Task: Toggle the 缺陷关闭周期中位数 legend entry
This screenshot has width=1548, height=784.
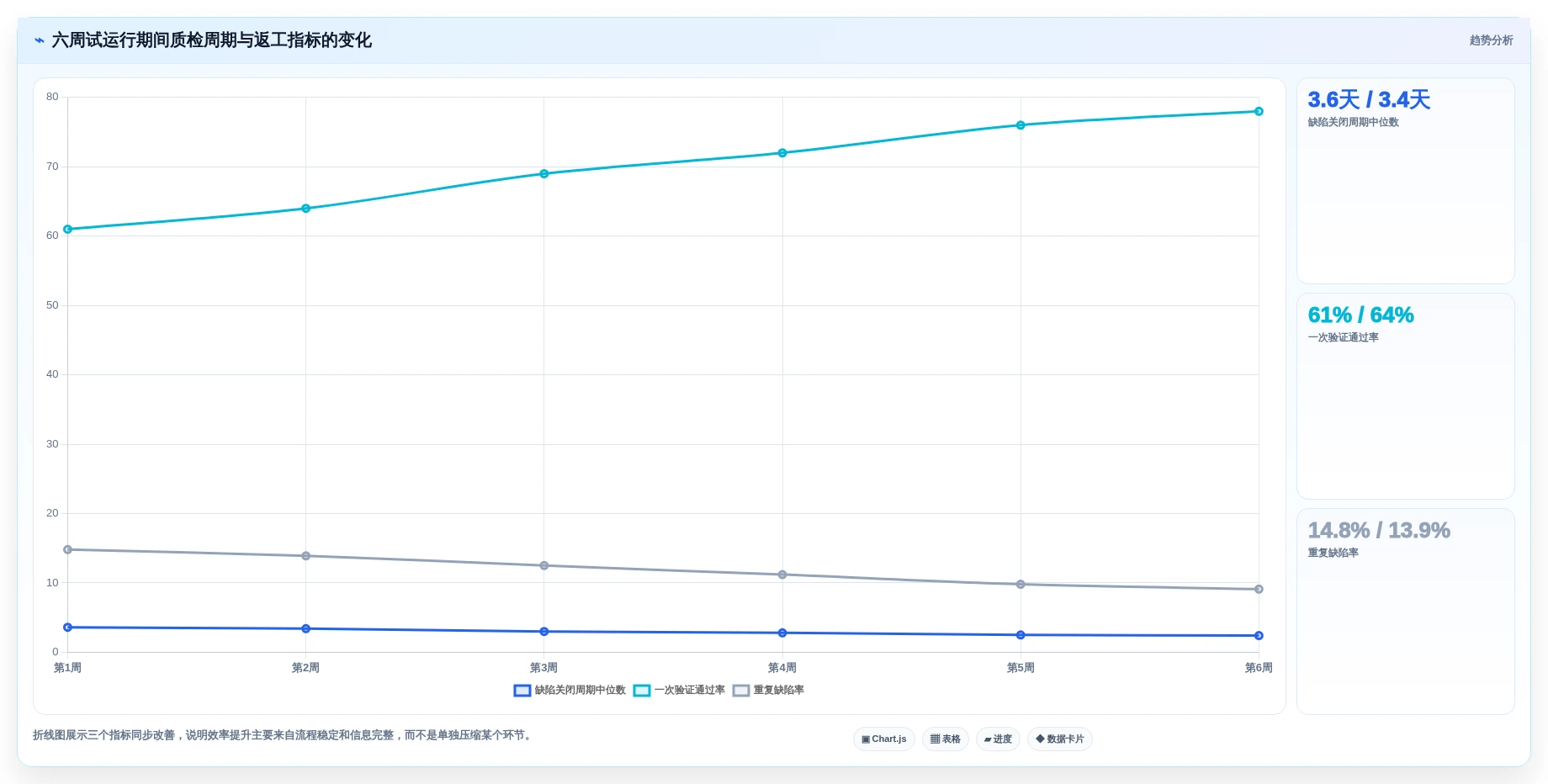Action: 570,690
